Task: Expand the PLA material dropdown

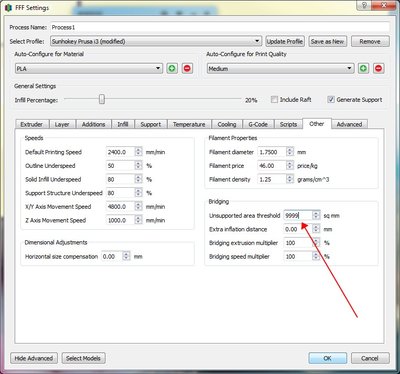Action: (89, 69)
